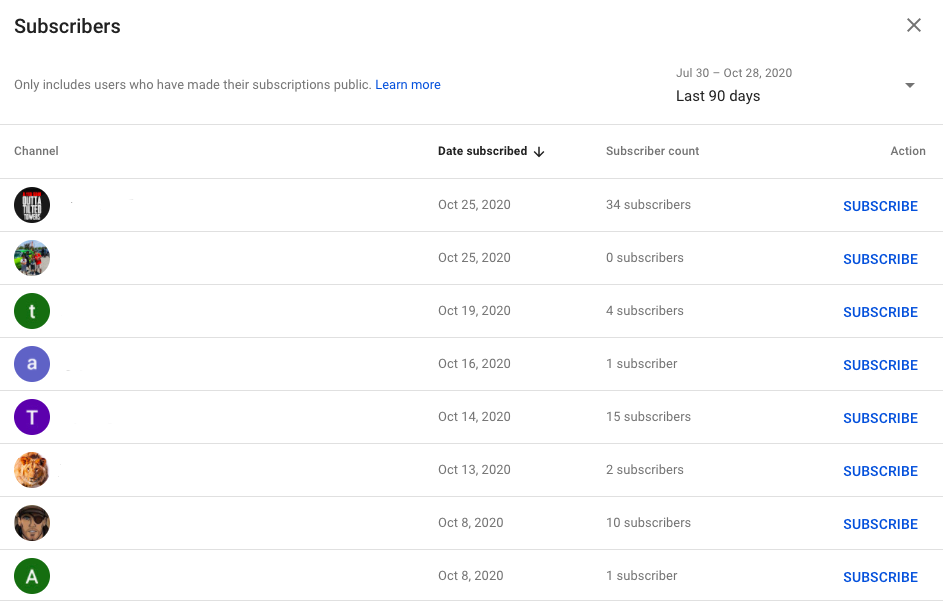Click the sort descending arrow icon
Viewport: 943px width, 606px height.
pos(539,152)
